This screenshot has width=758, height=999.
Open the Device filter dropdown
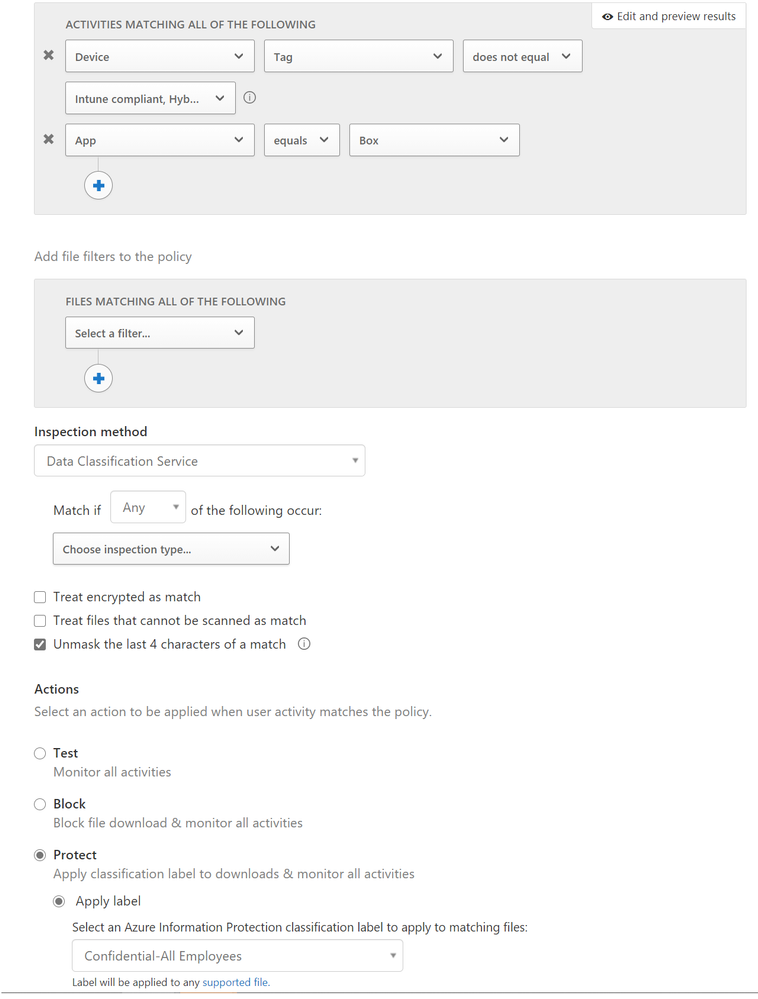tap(159, 57)
